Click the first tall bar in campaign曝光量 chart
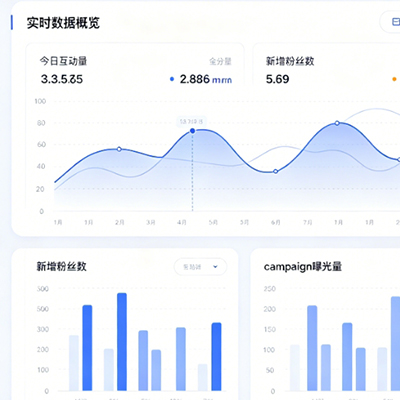 (312, 348)
